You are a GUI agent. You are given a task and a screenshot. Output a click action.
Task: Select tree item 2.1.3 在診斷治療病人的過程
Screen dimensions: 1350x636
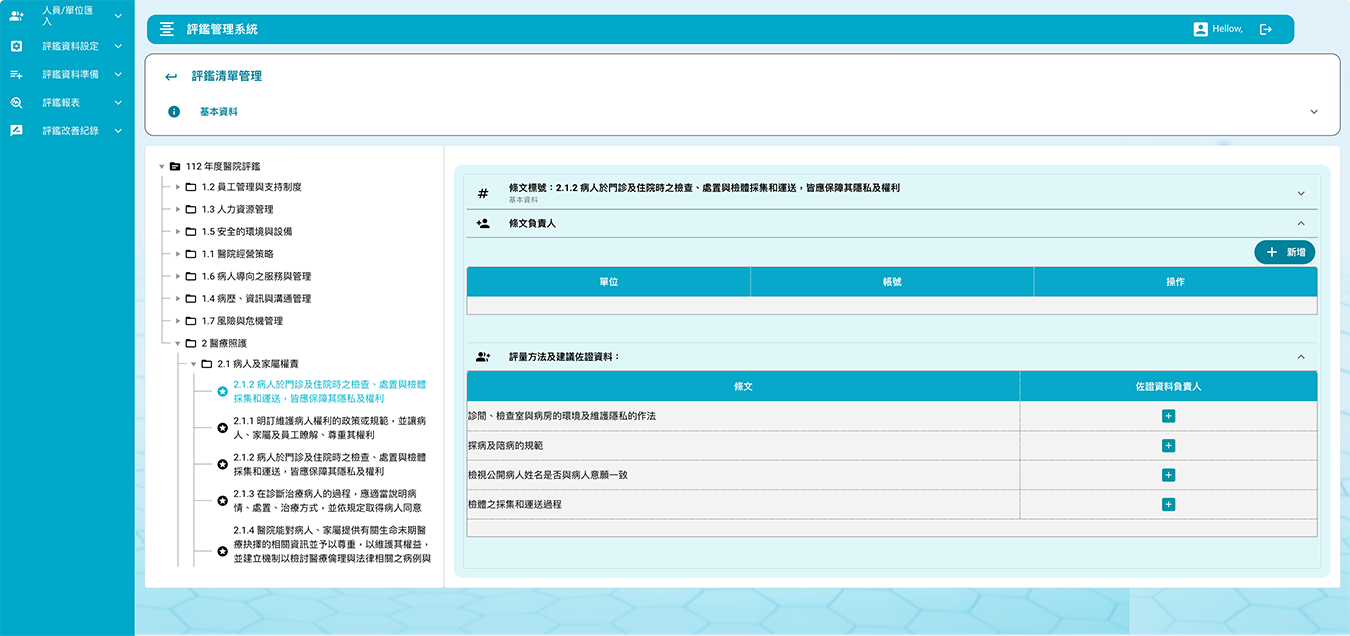326,500
